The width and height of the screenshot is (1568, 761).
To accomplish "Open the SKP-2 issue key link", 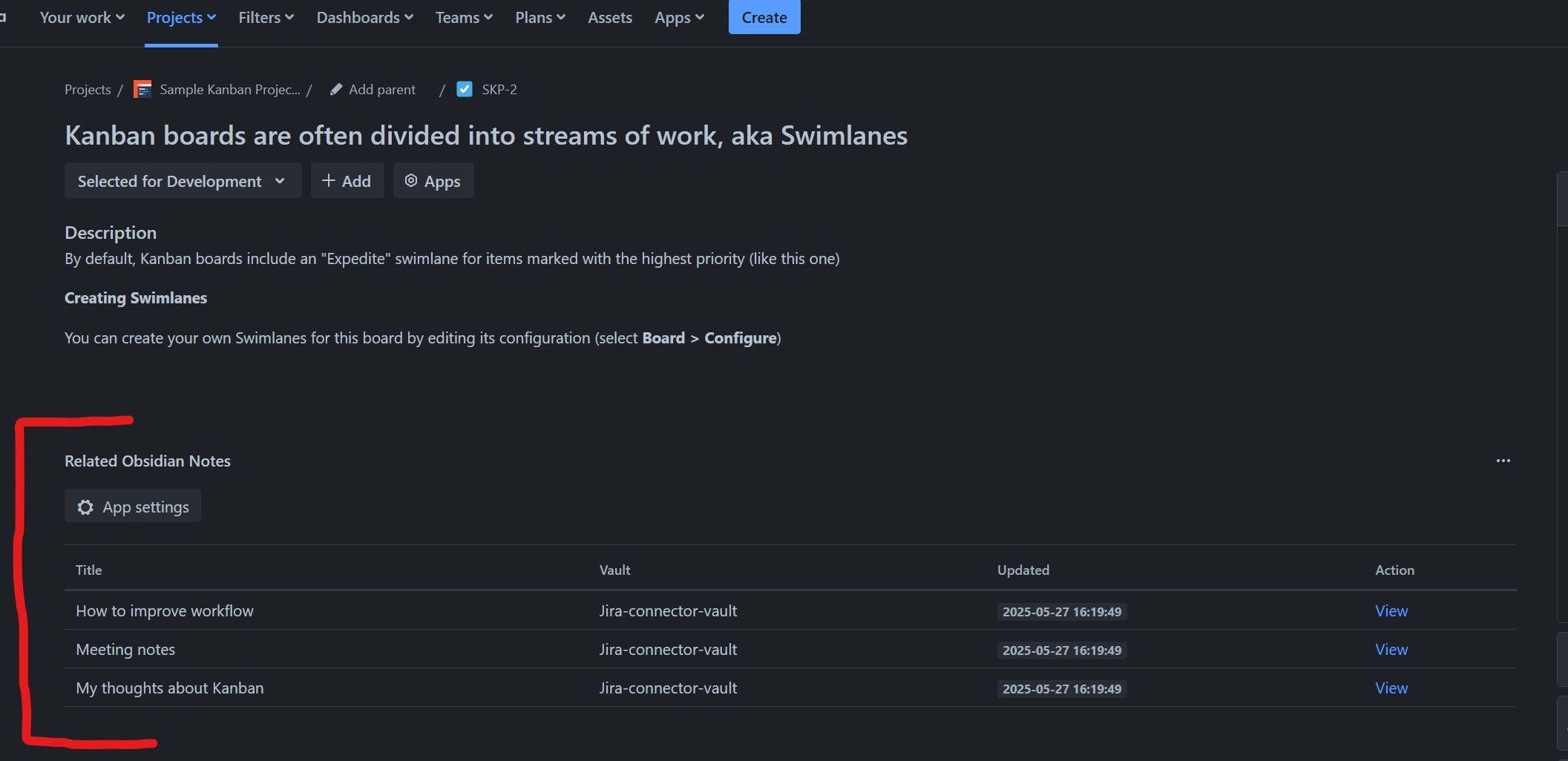I will point(499,90).
